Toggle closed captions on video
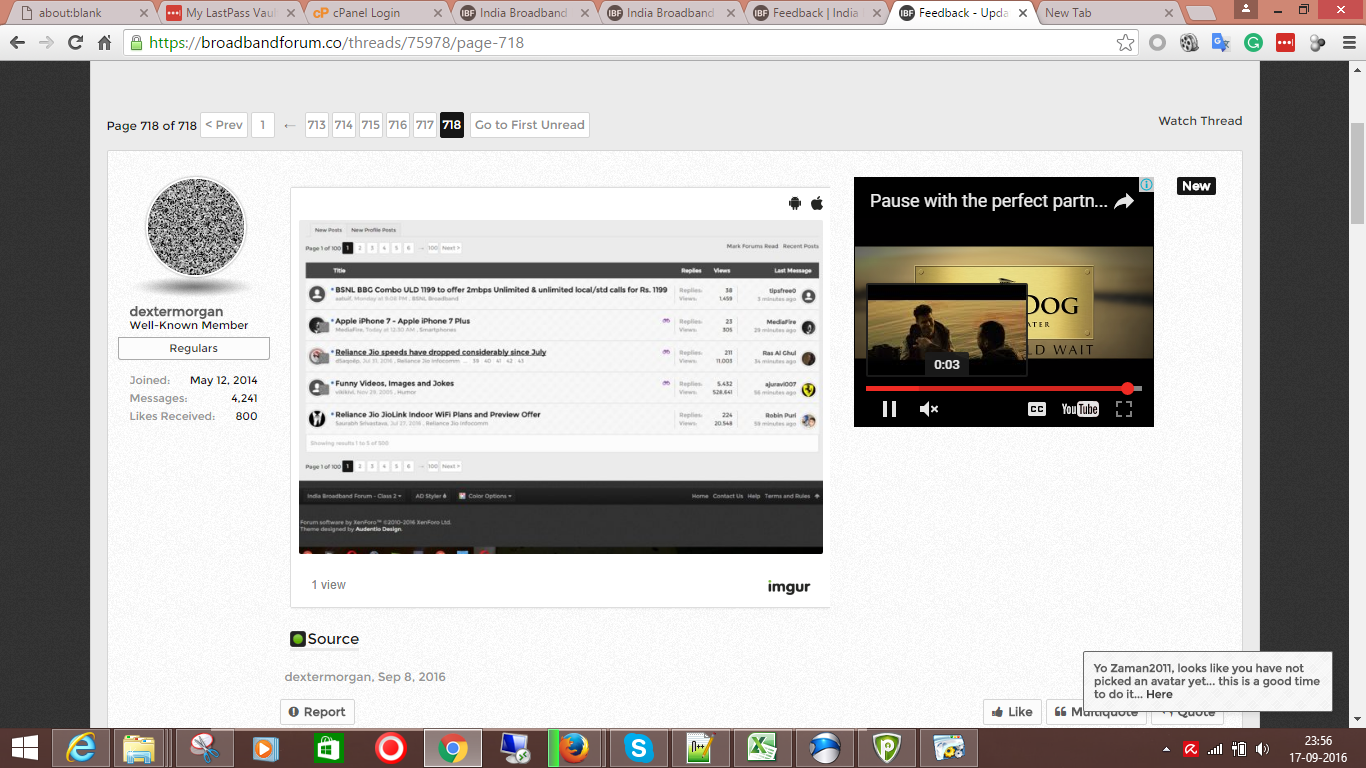 pos(1037,409)
